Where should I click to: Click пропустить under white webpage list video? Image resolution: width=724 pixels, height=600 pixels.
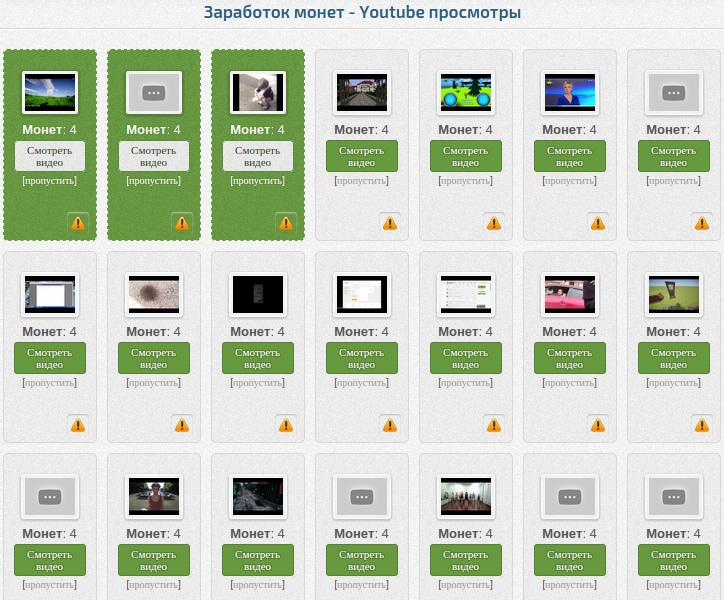click(x=465, y=382)
